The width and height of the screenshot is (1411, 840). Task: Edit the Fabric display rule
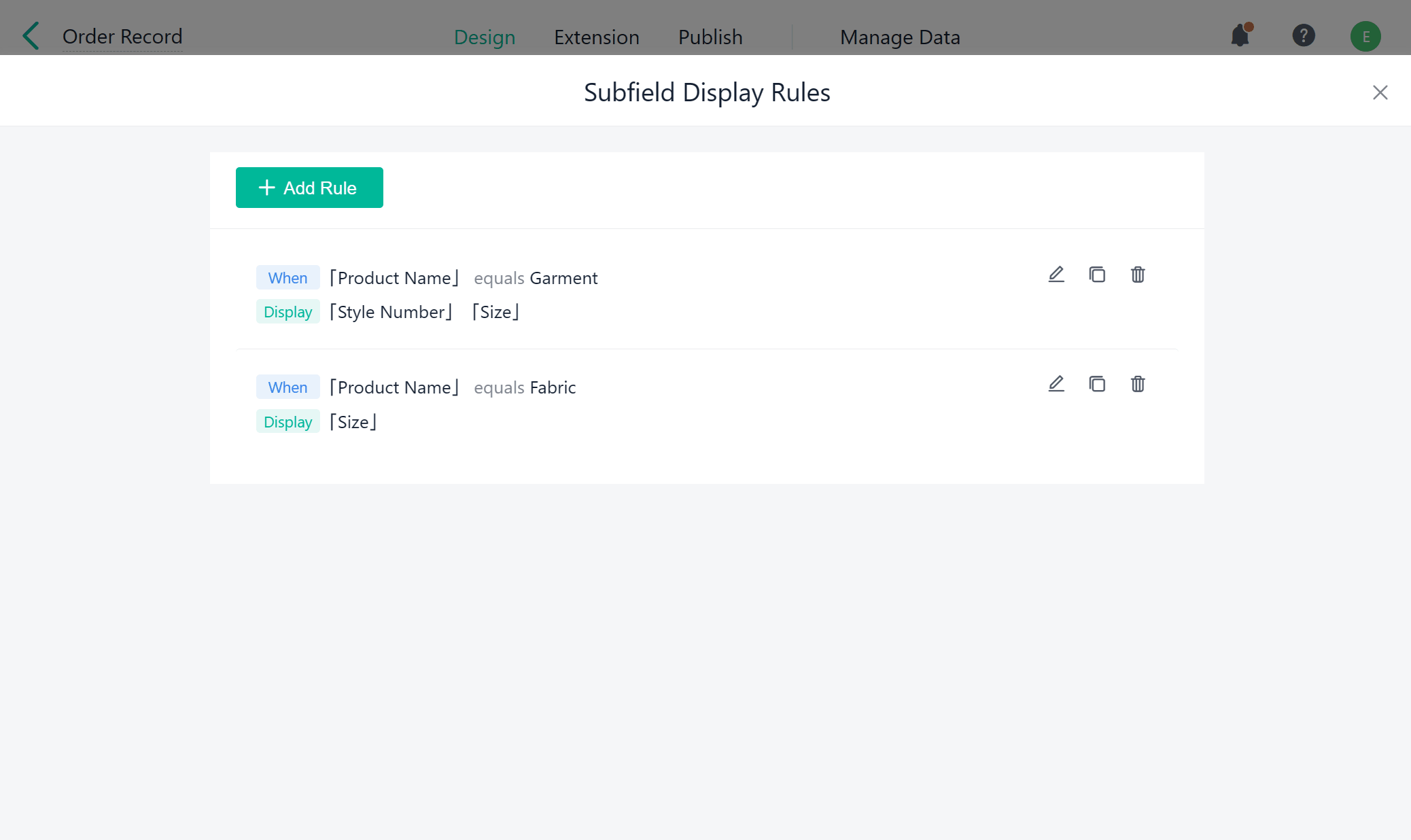click(1056, 384)
